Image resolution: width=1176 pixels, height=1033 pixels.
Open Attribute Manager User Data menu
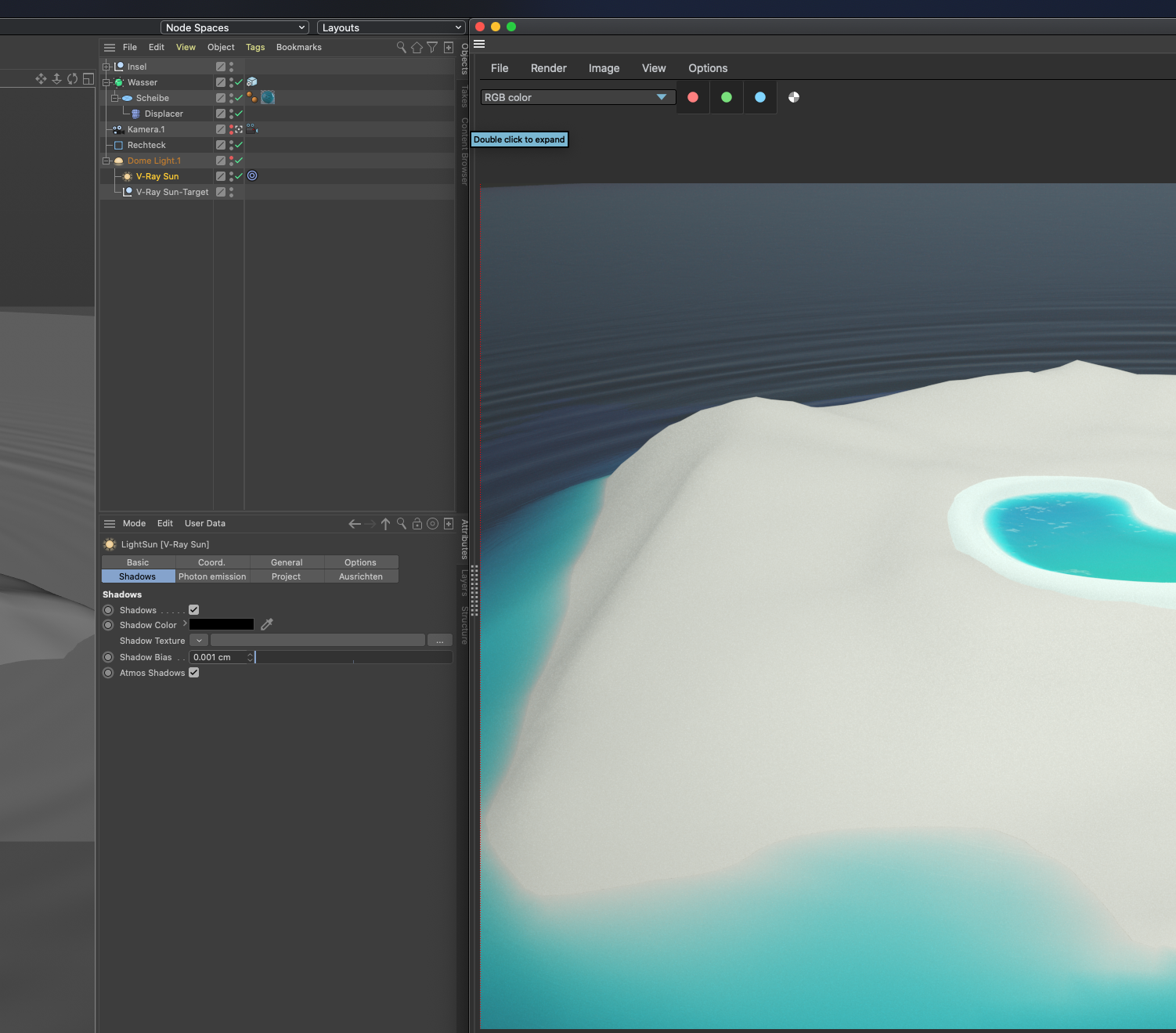point(205,523)
